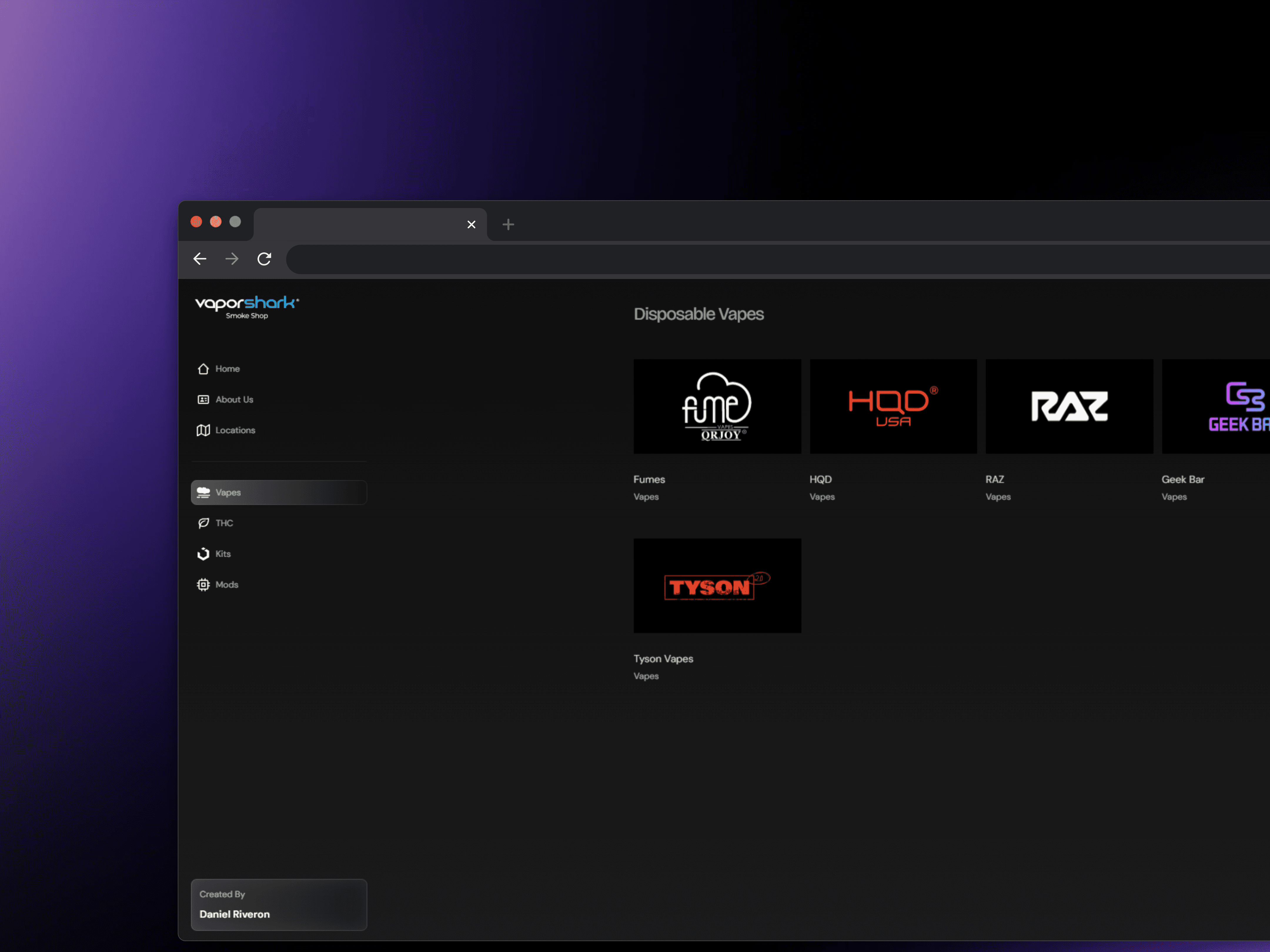Click the browser forward arrow
This screenshot has width=1270, height=952.
click(232, 259)
